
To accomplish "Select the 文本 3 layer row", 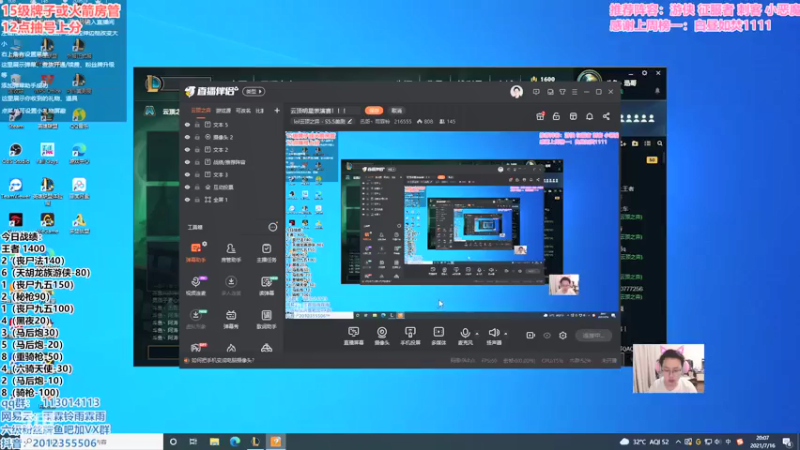I will (232, 174).
